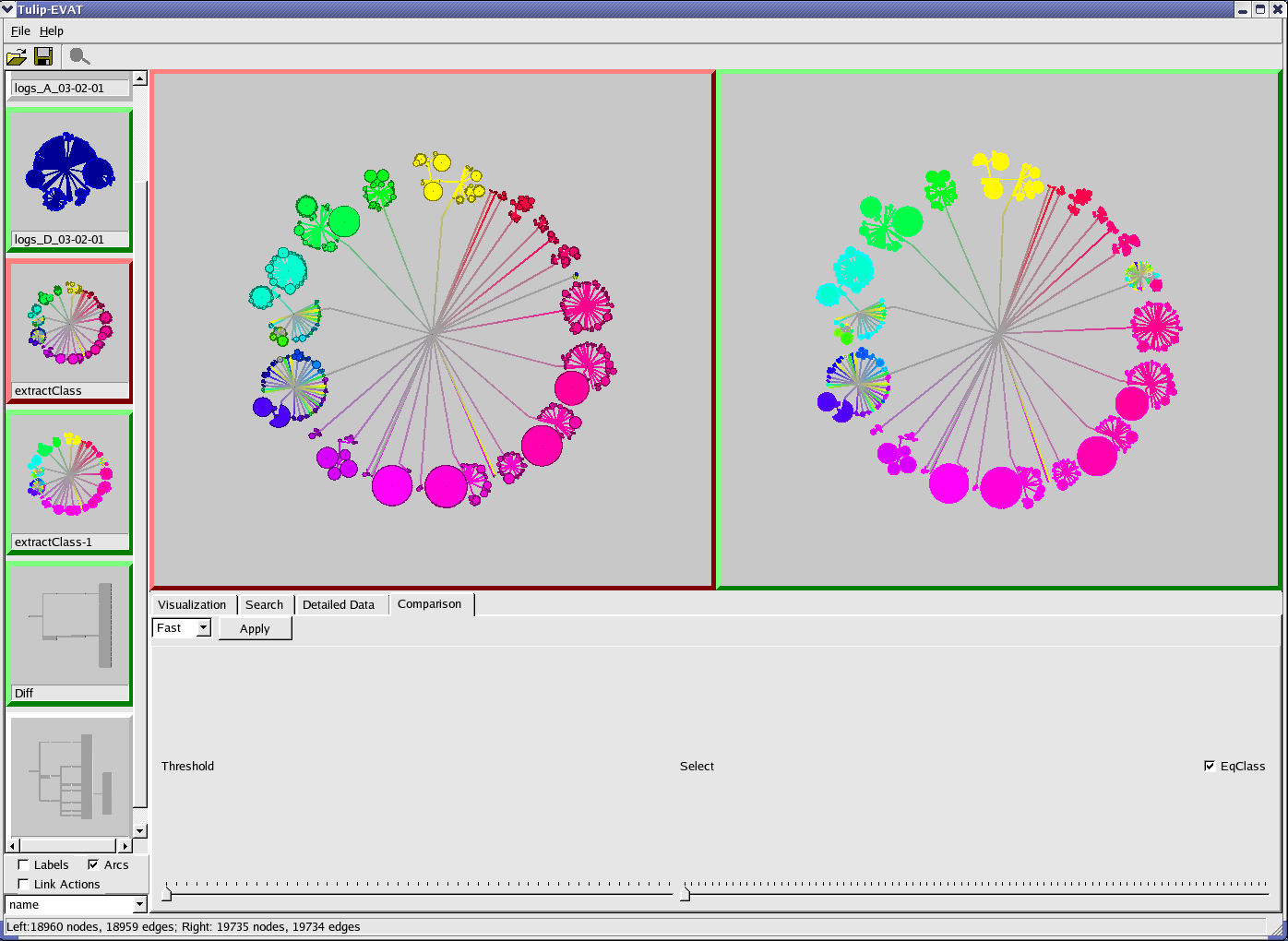Select the extractClass graph thumbnail
This screenshot has width=1288, height=941.
tap(69, 325)
